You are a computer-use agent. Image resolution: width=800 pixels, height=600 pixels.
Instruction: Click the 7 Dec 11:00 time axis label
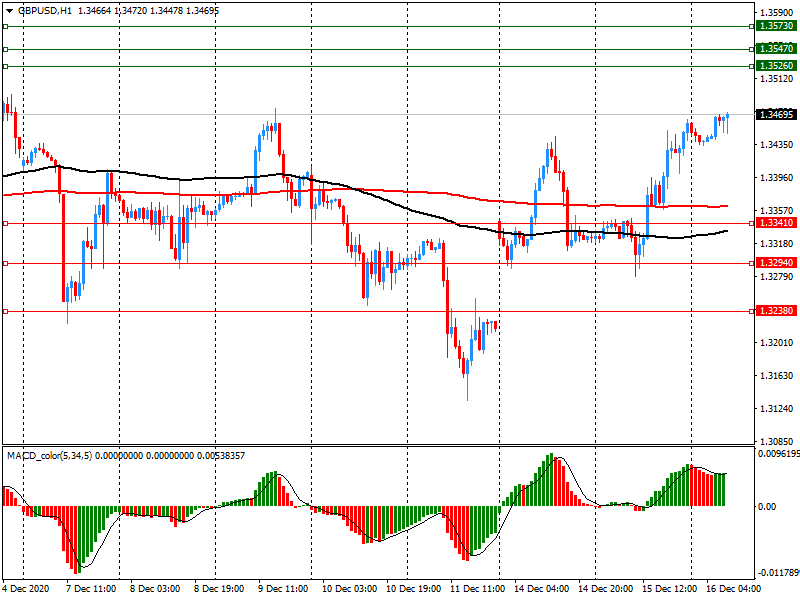(92, 590)
